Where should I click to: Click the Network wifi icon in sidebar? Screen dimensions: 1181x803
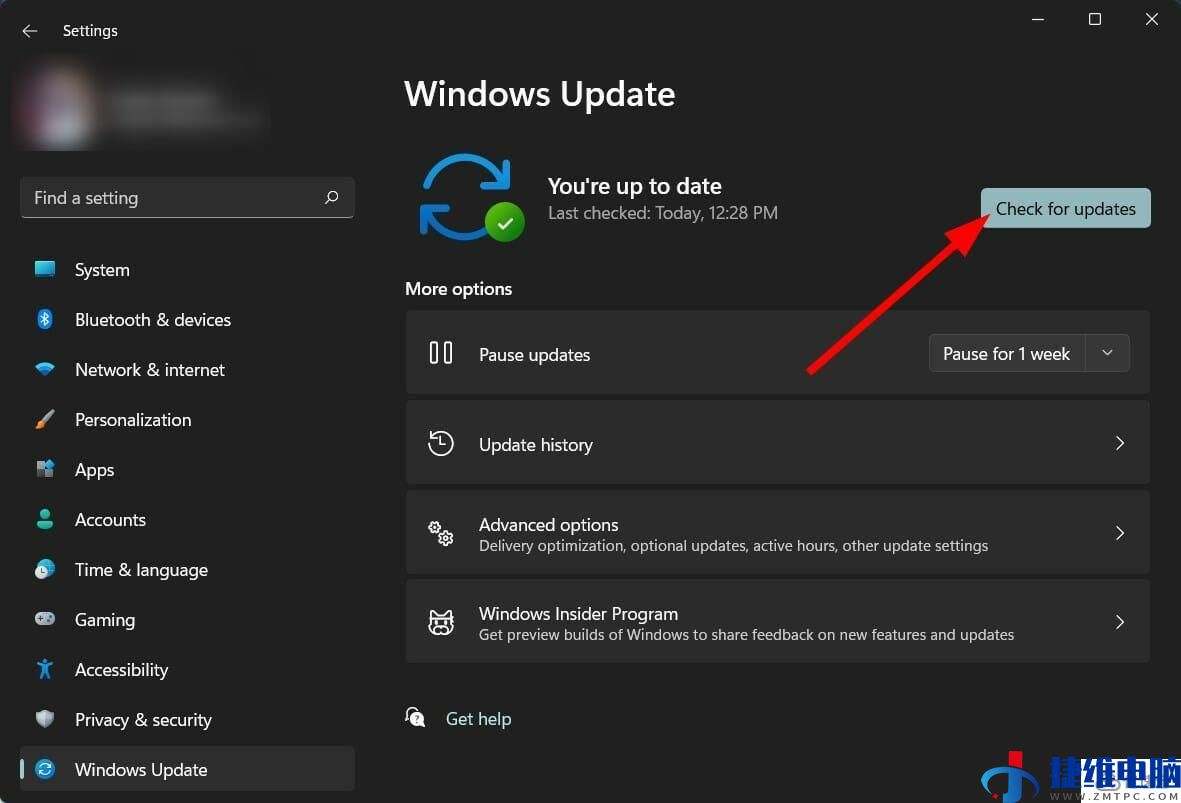[x=45, y=369]
